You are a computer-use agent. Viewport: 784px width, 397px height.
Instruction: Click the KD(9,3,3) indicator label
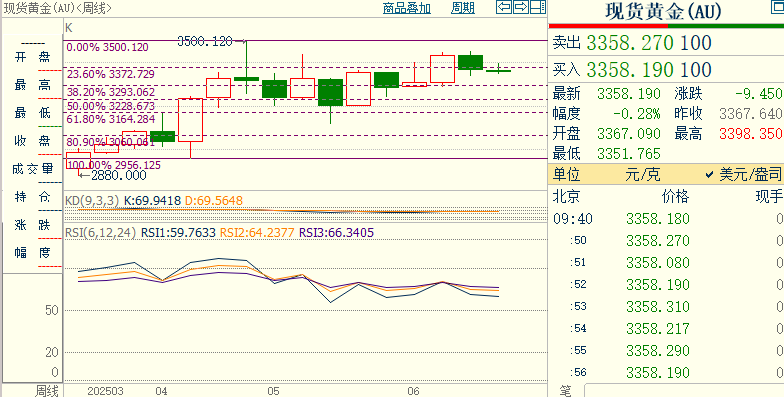[92, 201]
